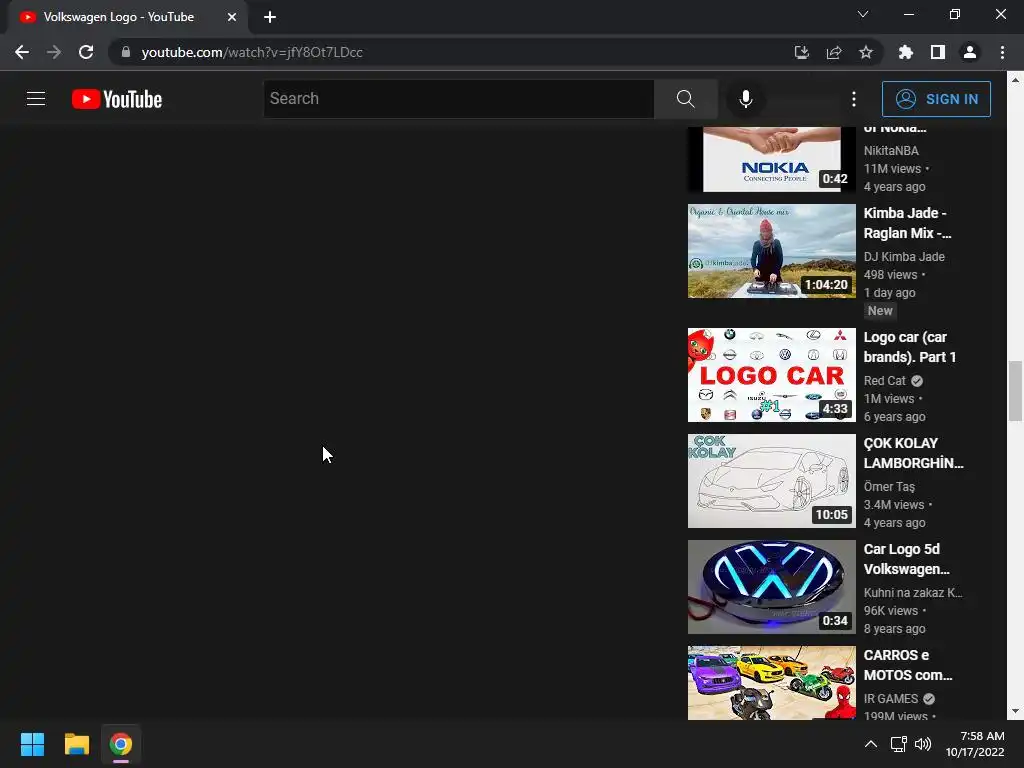Click '3.4M views' text
This screenshot has height=768, width=1024.
coord(893,505)
